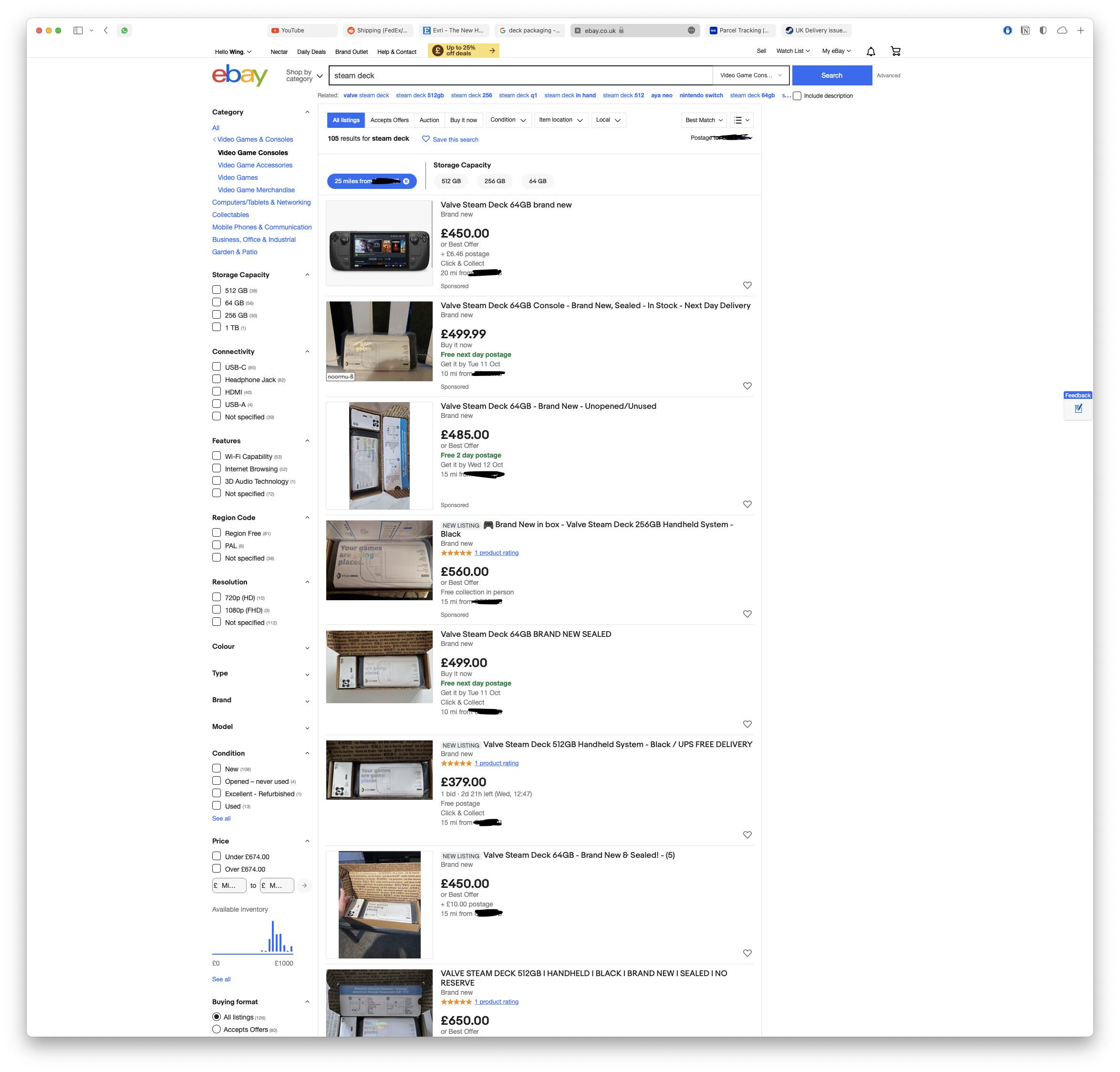Open the Best Match sort dropdown

coord(704,120)
